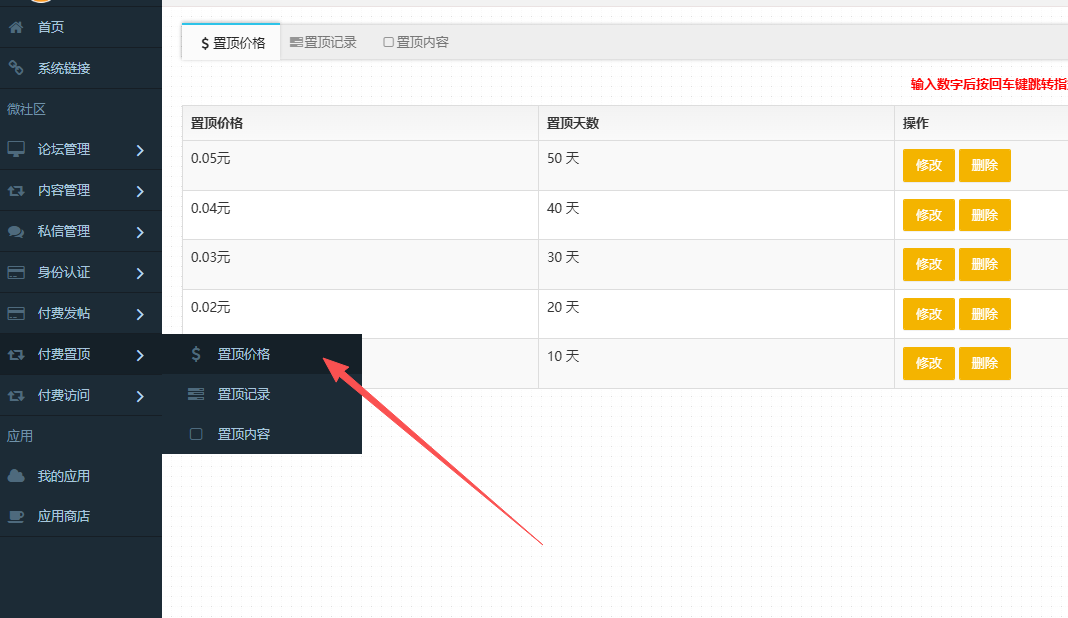Viewport: 1068px width, 618px height.
Task: Click the cloud icon beside 我的应用
Action: tap(16, 476)
